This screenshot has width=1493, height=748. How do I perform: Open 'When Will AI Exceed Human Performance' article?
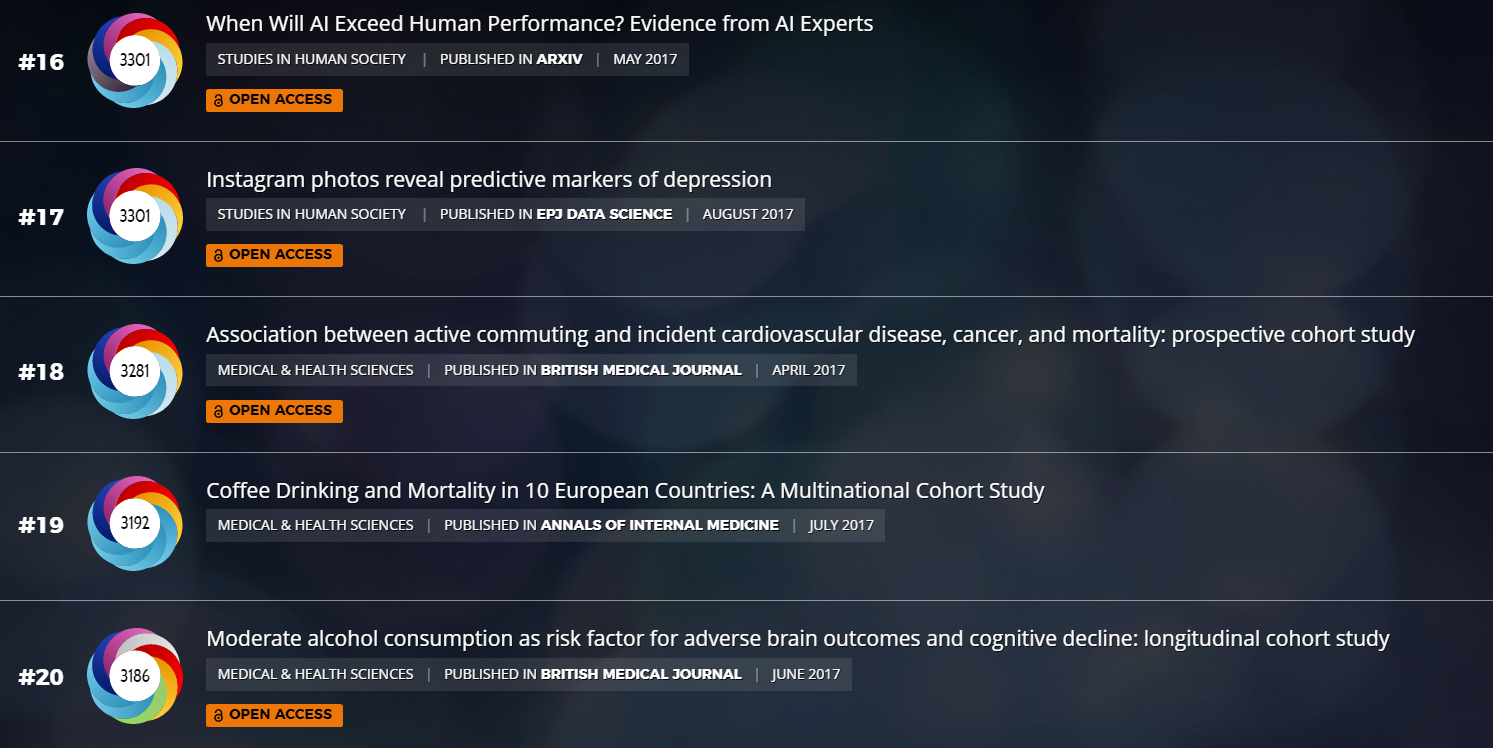tap(539, 23)
